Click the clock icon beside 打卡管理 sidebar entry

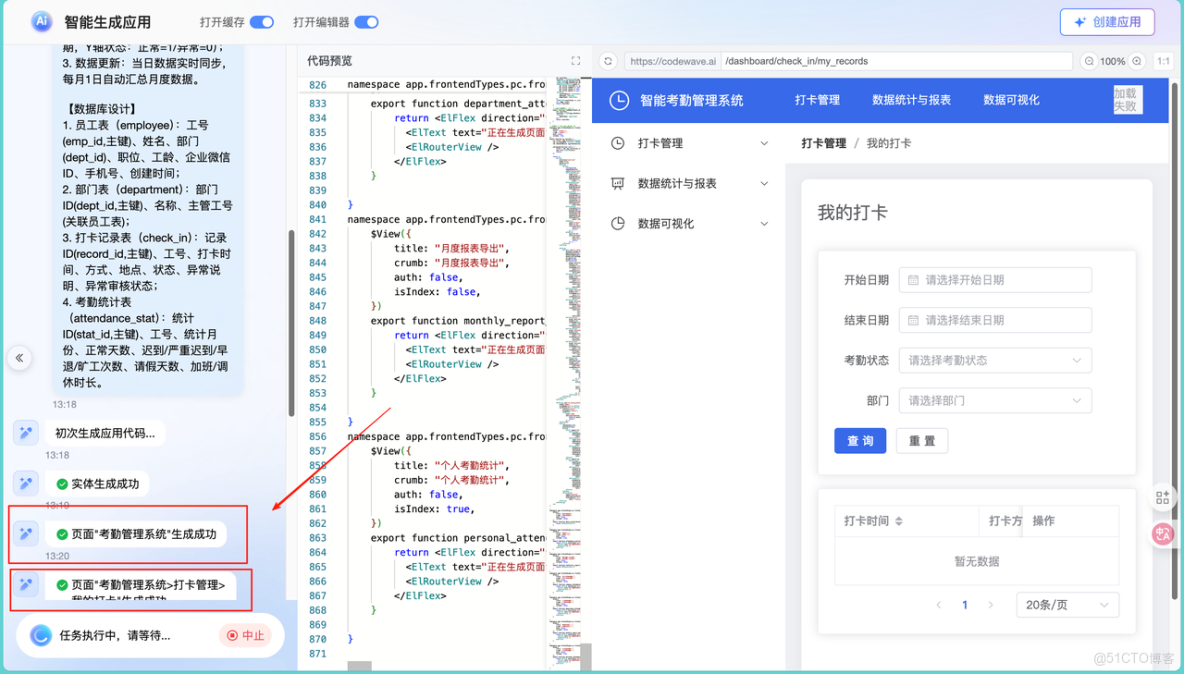(x=617, y=143)
